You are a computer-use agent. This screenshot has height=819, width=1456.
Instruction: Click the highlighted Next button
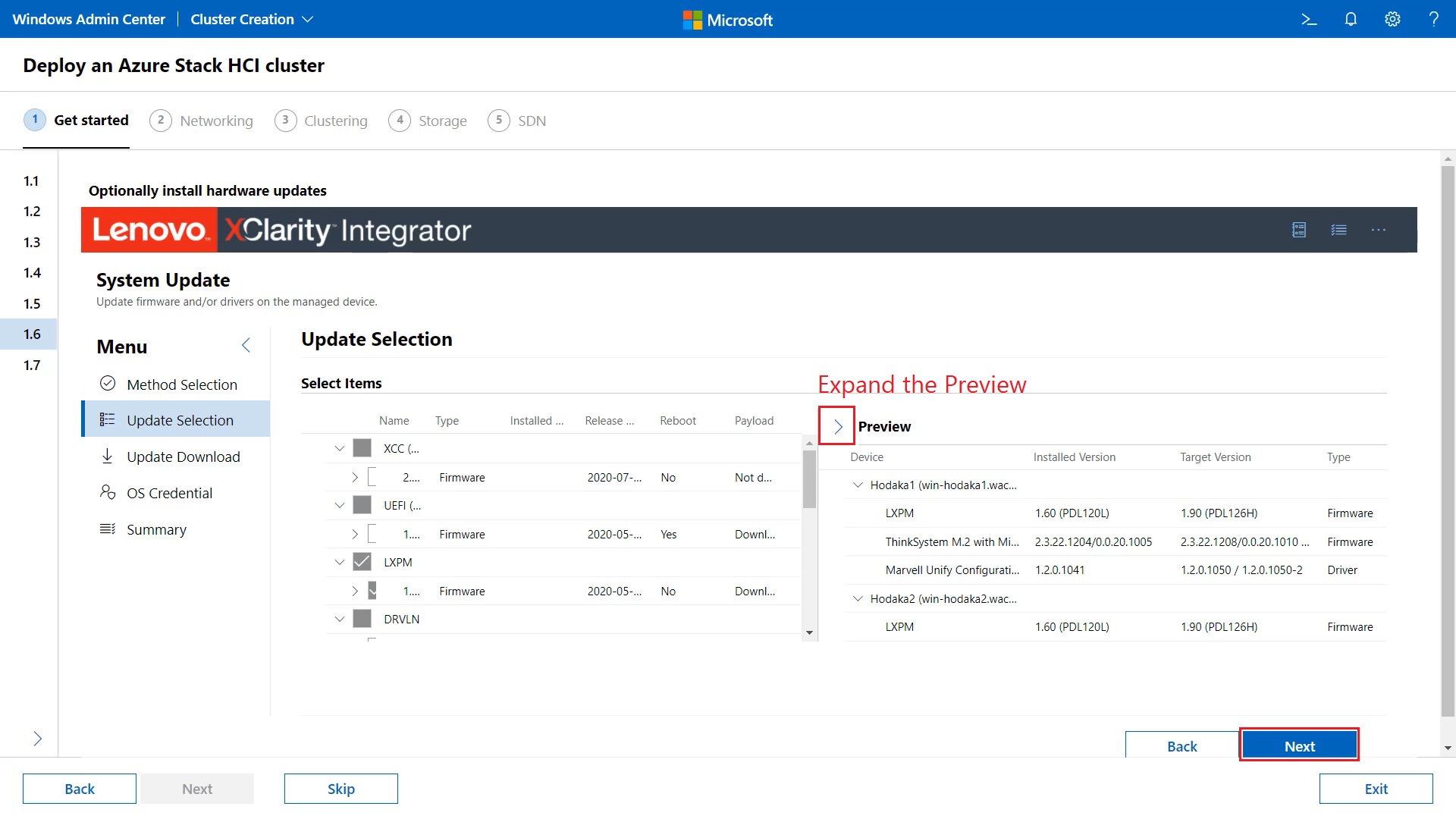[1299, 745]
